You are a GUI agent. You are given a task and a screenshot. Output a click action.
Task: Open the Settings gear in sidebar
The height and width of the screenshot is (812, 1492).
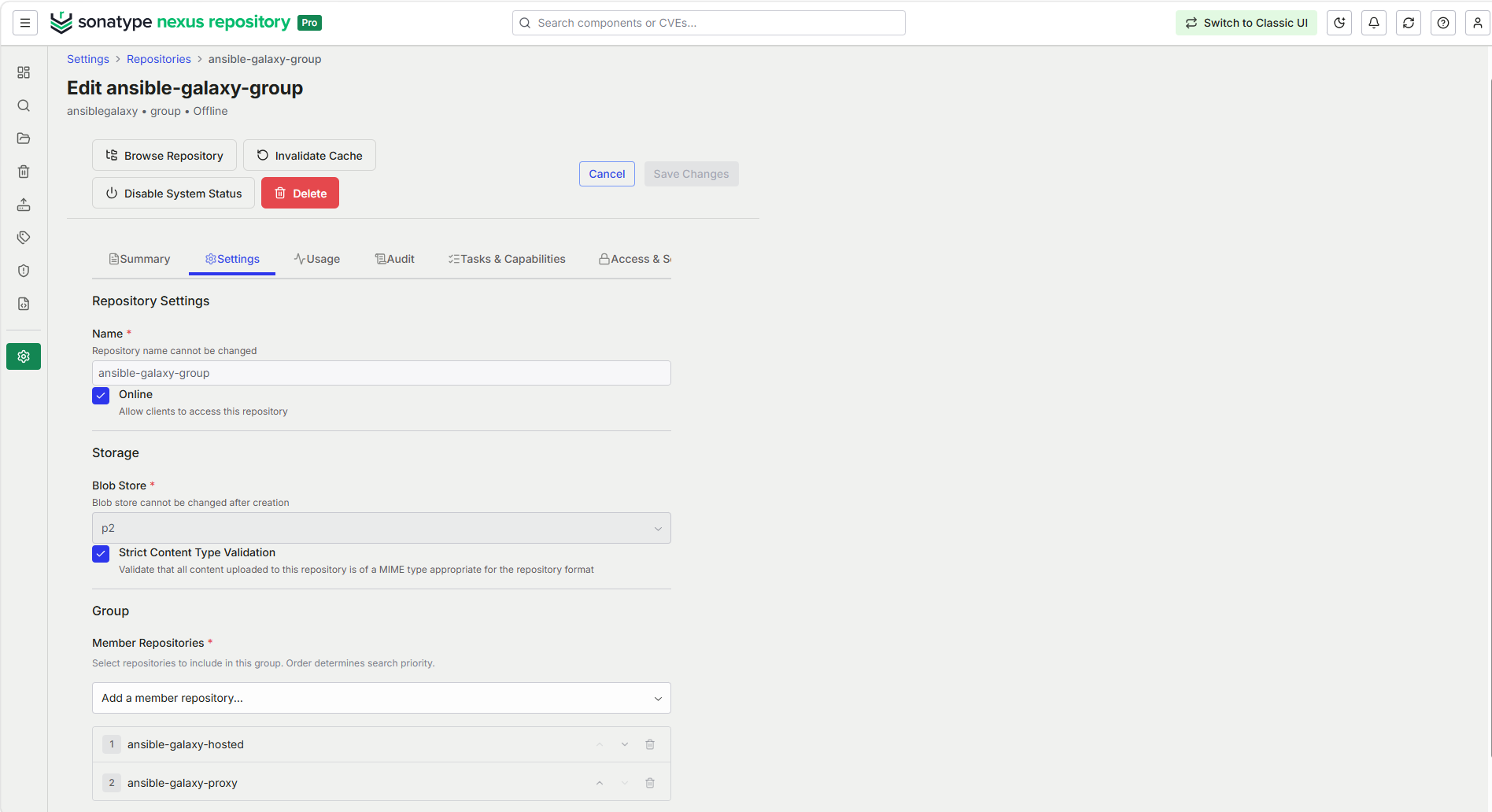point(24,356)
